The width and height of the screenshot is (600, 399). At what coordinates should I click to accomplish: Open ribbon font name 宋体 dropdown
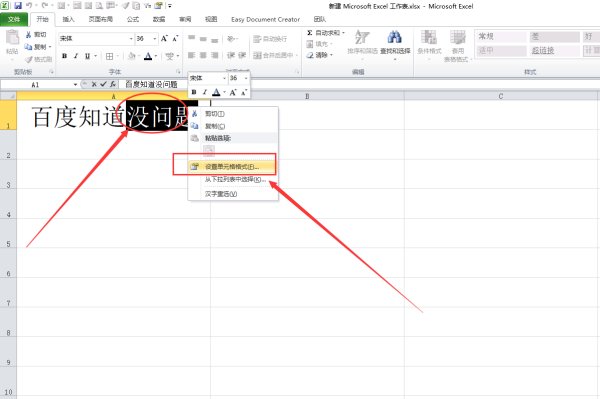tap(131, 39)
